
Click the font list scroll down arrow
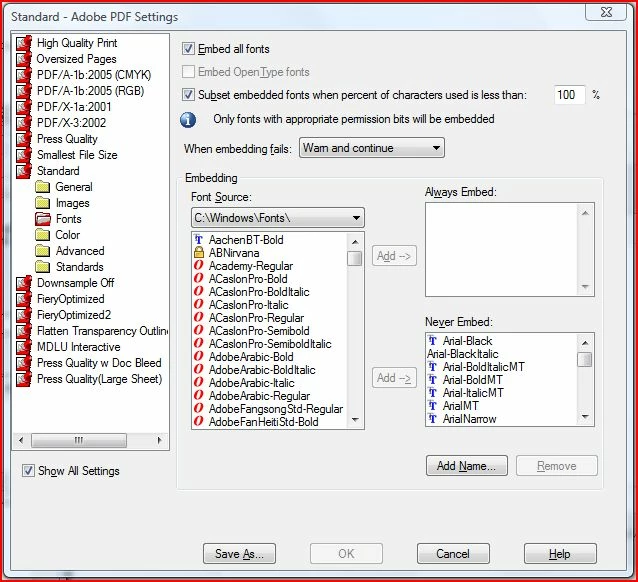click(x=355, y=420)
